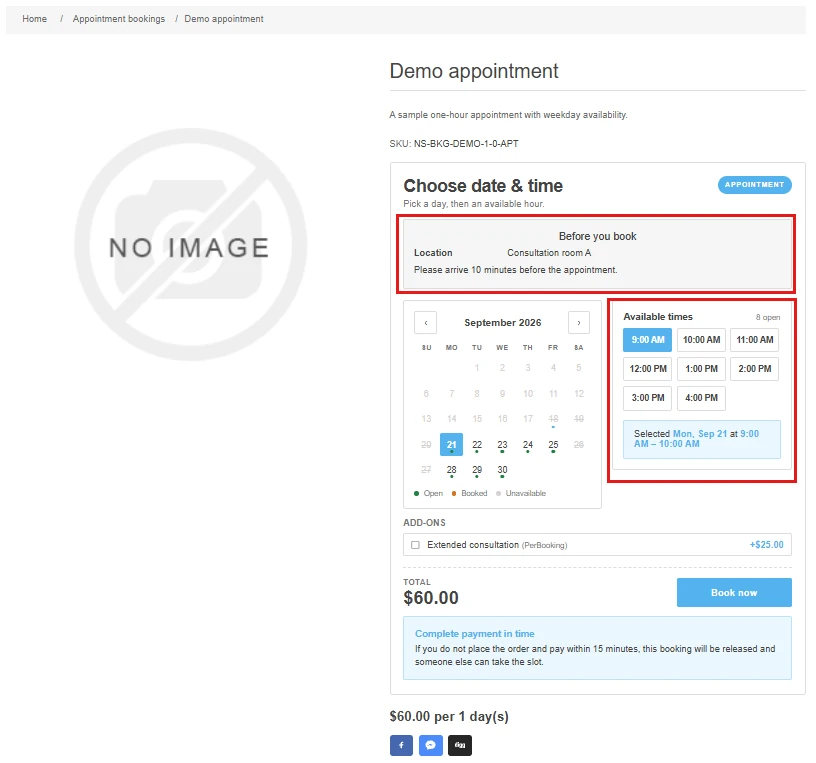This screenshot has width=816, height=763.
Task: Select September 22 in calendar
Action: (x=477, y=444)
